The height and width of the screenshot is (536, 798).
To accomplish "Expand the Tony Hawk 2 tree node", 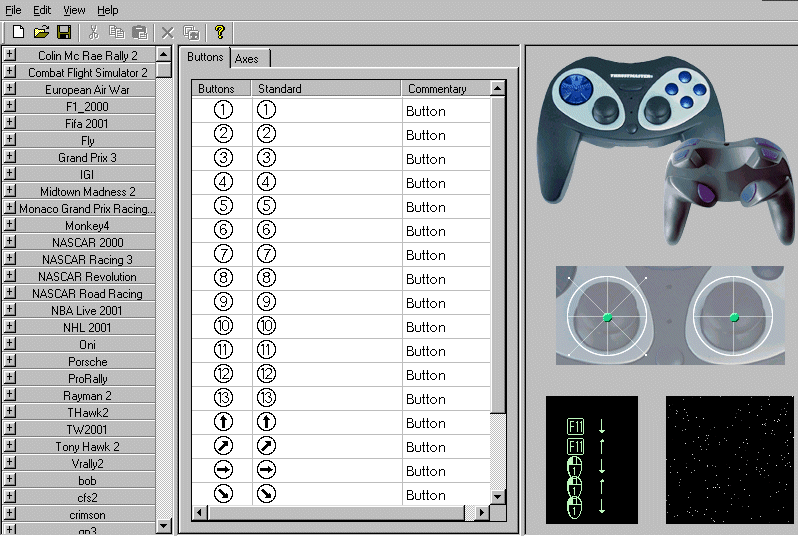I will click(9, 446).
